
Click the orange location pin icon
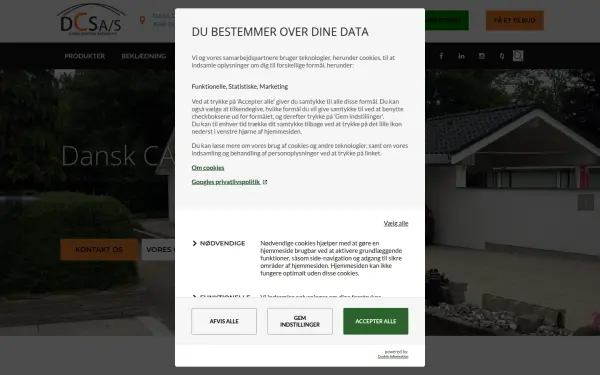142,20
